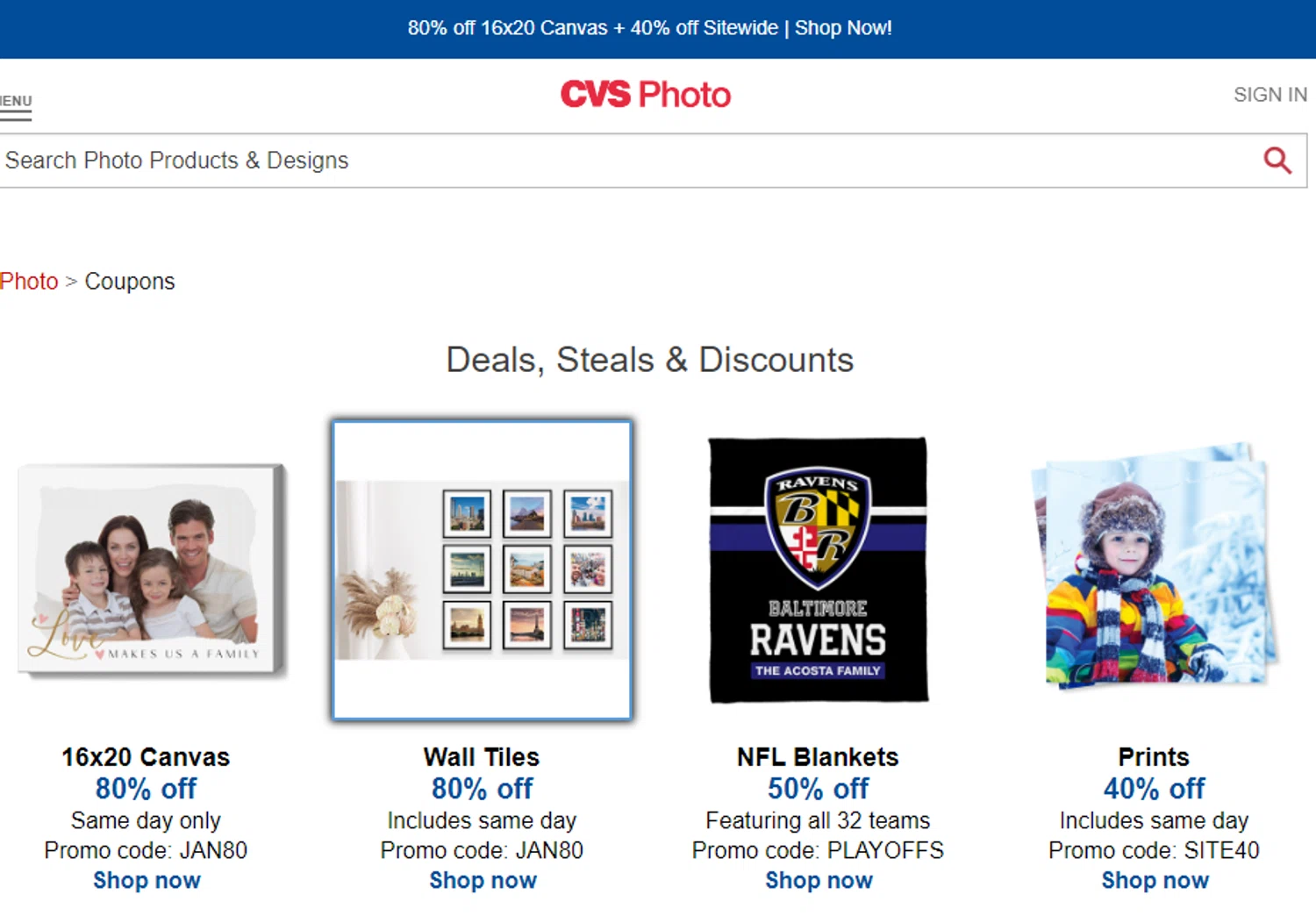The height and width of the screenshot is (916, 1316).
Task: Click the CVS Photo logo
Action: coord(646,95)
